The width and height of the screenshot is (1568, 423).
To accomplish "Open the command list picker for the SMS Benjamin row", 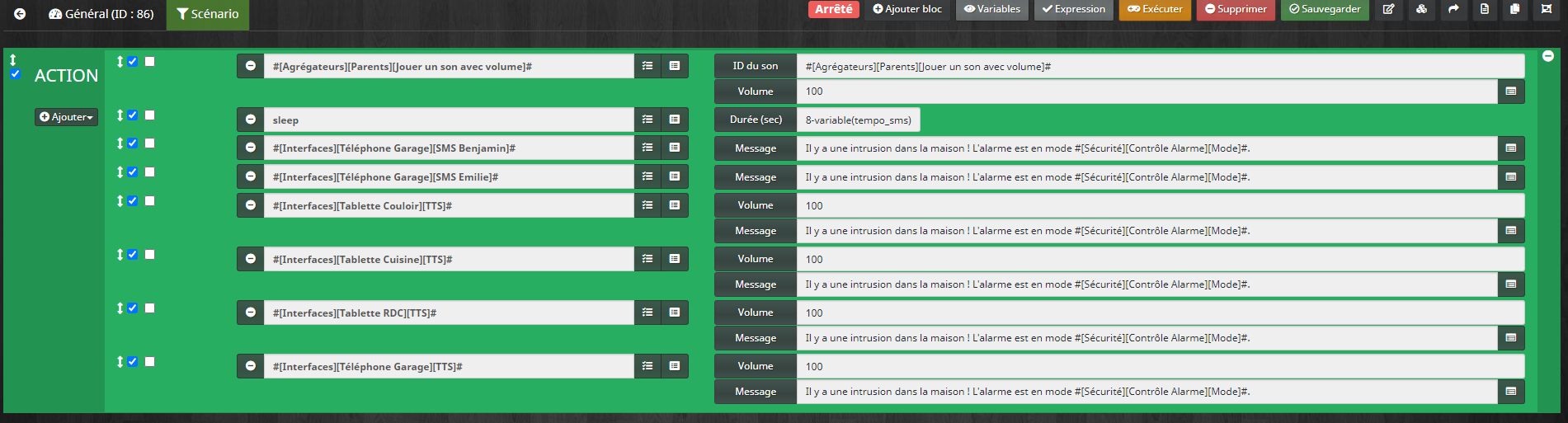I will 675,148.
